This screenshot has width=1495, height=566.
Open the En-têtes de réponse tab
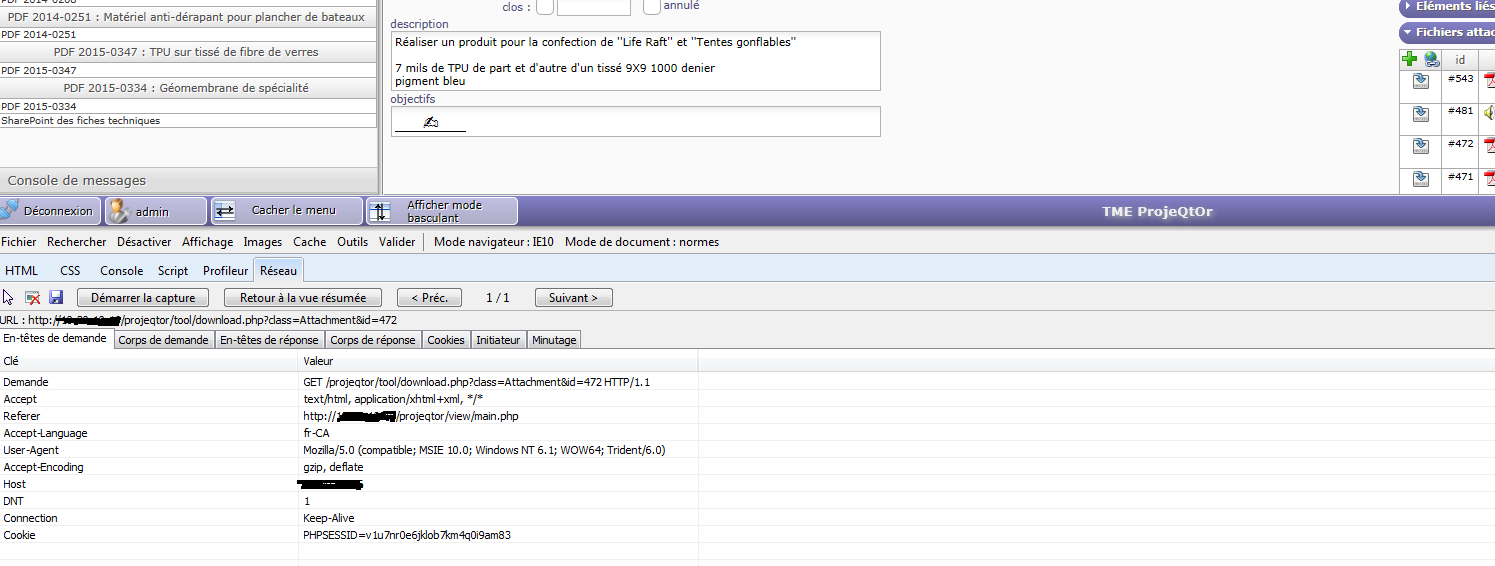[269, 340]
